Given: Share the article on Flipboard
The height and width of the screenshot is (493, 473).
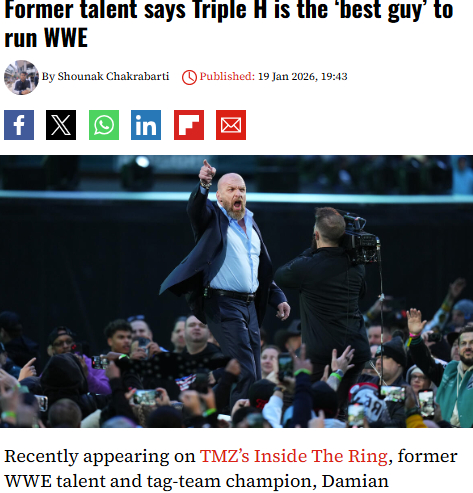Looking at the screenshot, I should (x=189, y=125).
